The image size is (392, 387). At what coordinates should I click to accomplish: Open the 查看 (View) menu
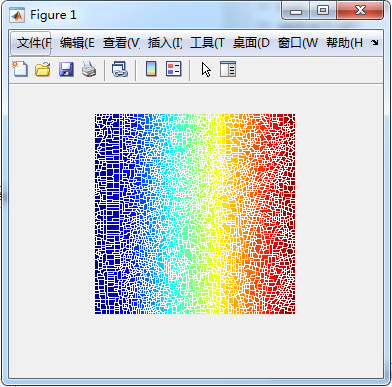[121, 43]
